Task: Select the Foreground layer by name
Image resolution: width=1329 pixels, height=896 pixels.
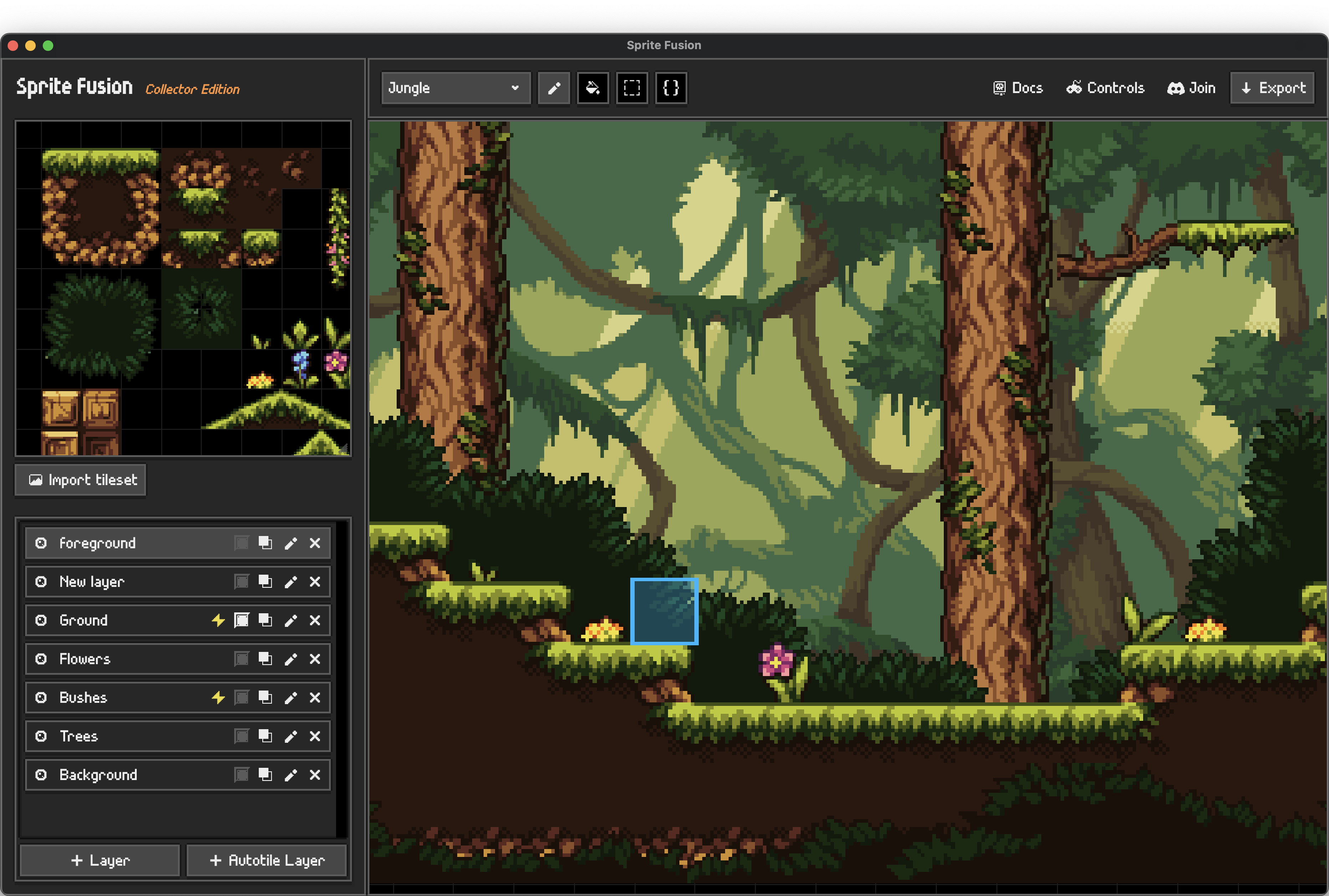Action: coord(98,543)
